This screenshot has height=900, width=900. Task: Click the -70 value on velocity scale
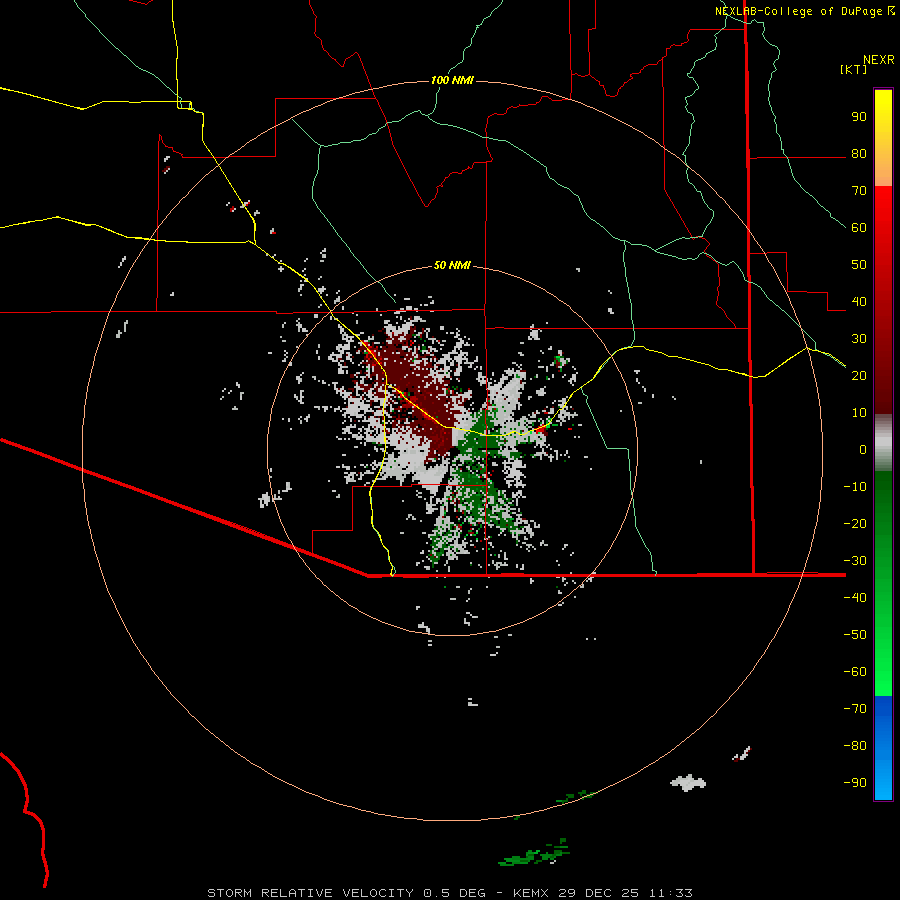tap(855, 709)
